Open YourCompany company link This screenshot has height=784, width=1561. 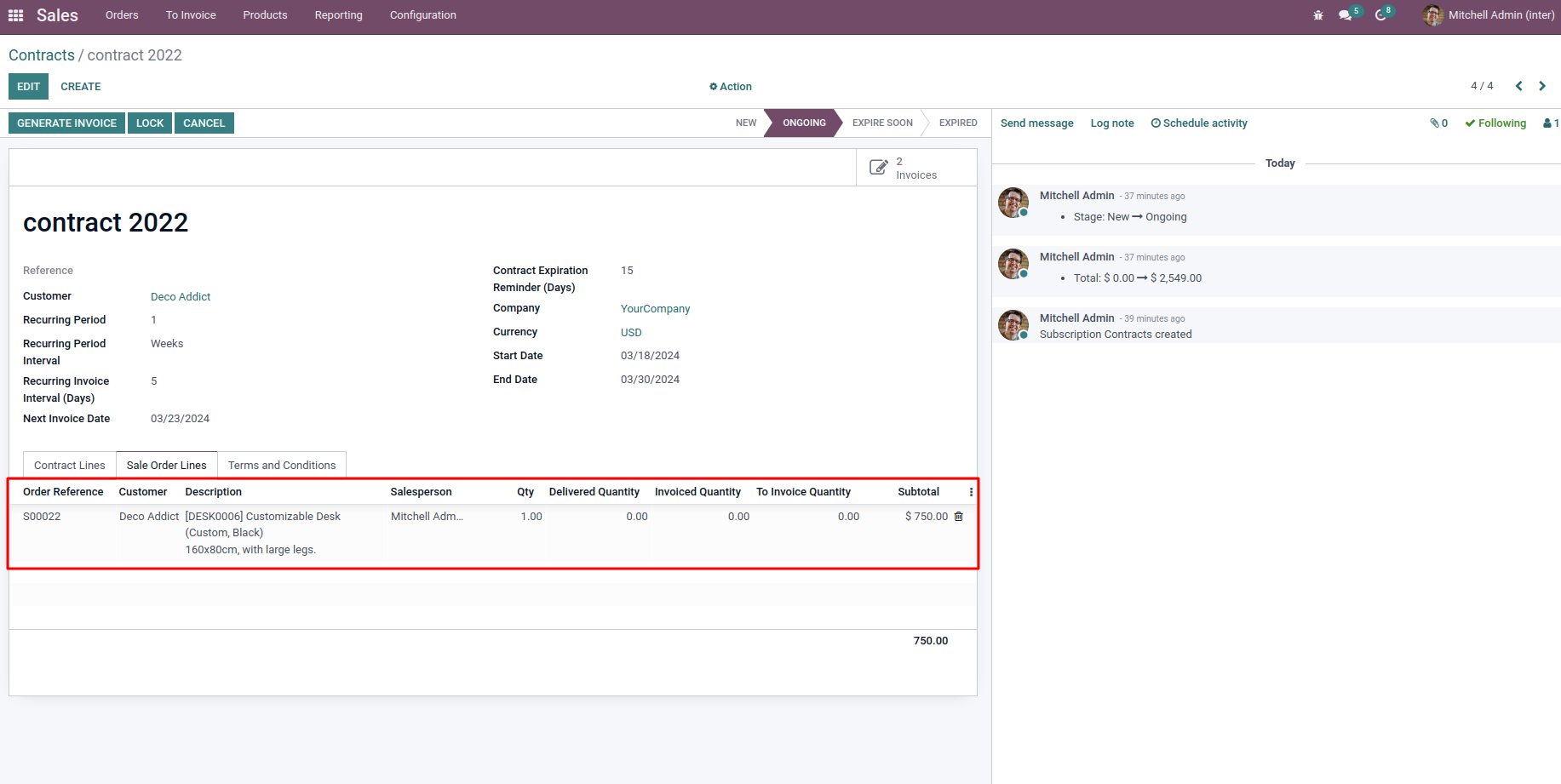[655, 309]
